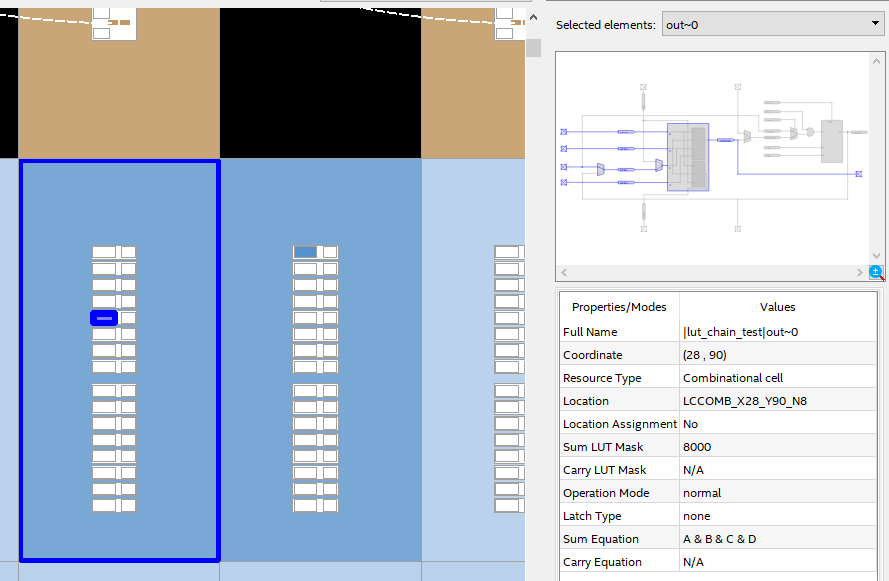Click the Sum LUT Mask property label
889x581 pixels.
603,447
